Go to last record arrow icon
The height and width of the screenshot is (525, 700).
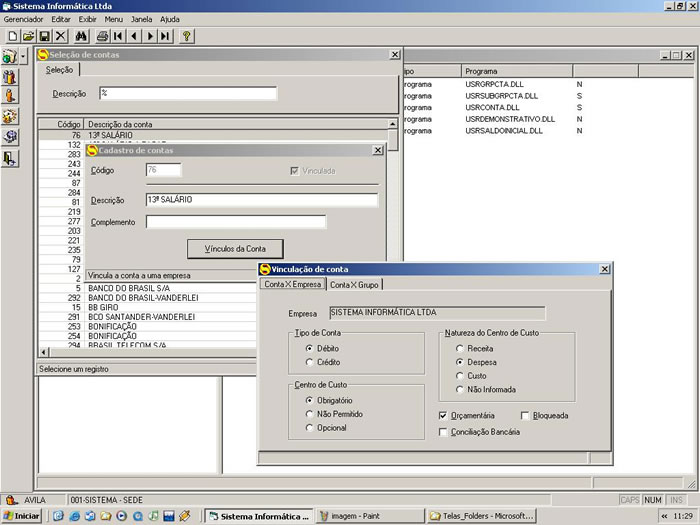(166, 36)
